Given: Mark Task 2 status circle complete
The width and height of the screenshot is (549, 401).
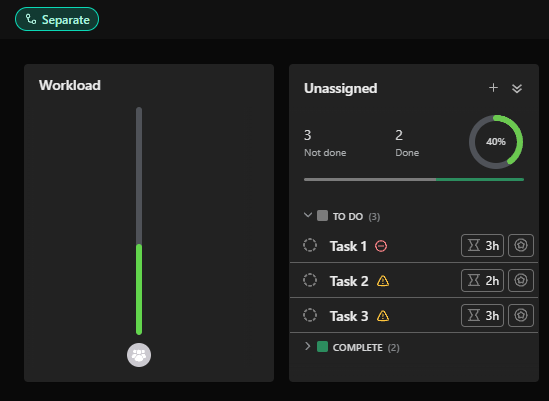Looking at the screenshot, I should pos(310,280).
